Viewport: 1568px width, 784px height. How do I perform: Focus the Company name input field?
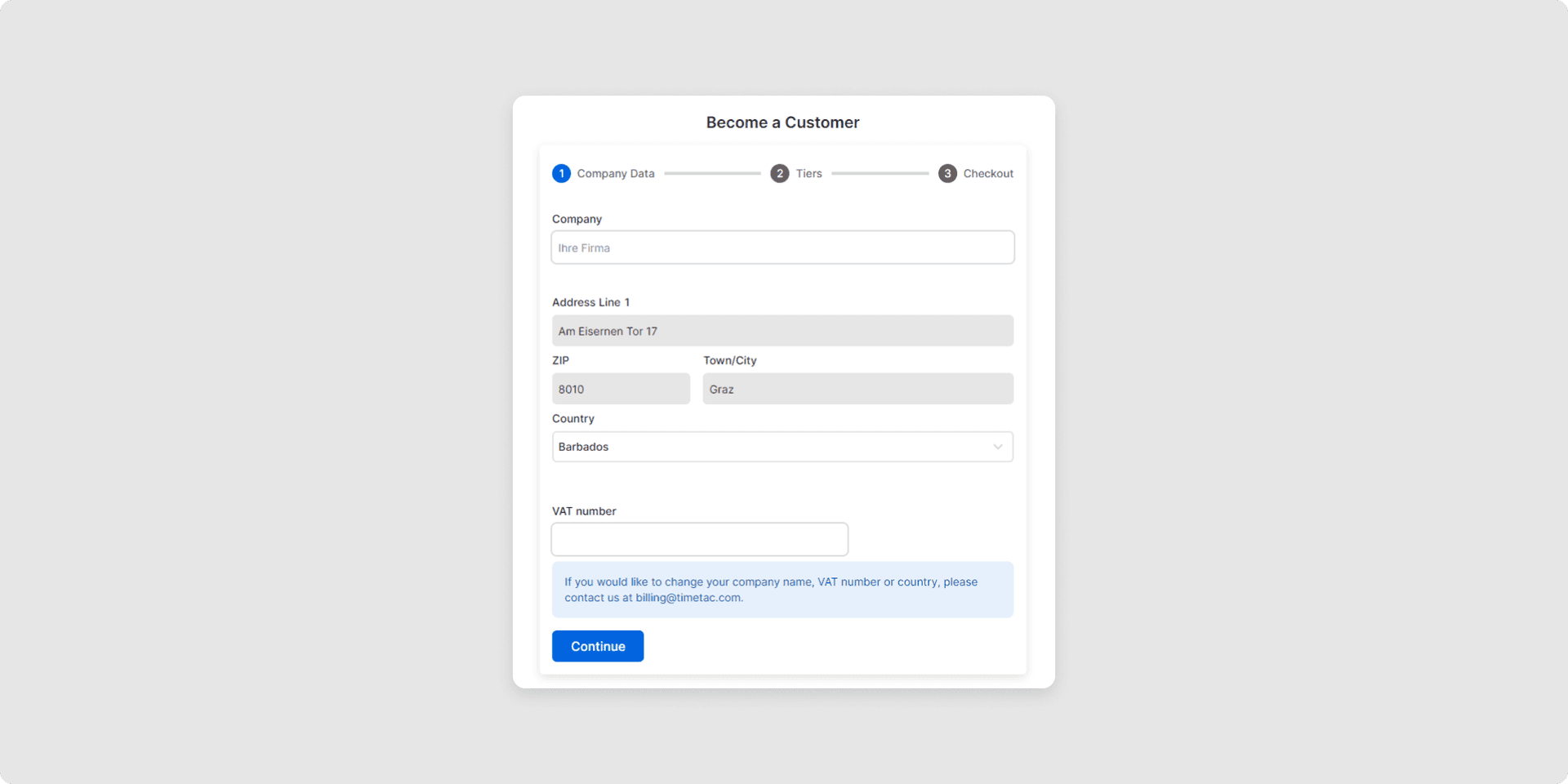click(782, 247)
